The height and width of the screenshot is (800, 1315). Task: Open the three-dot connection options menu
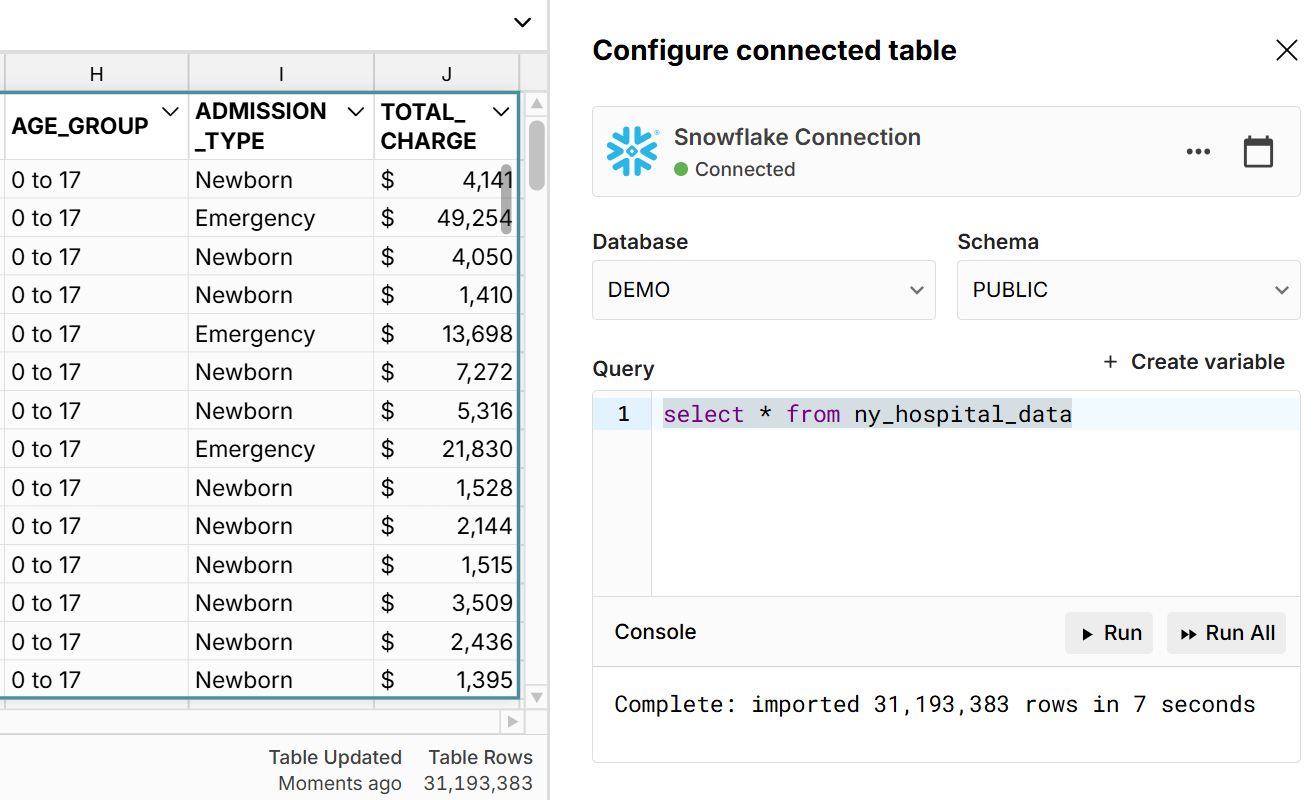coord(1198,152)
